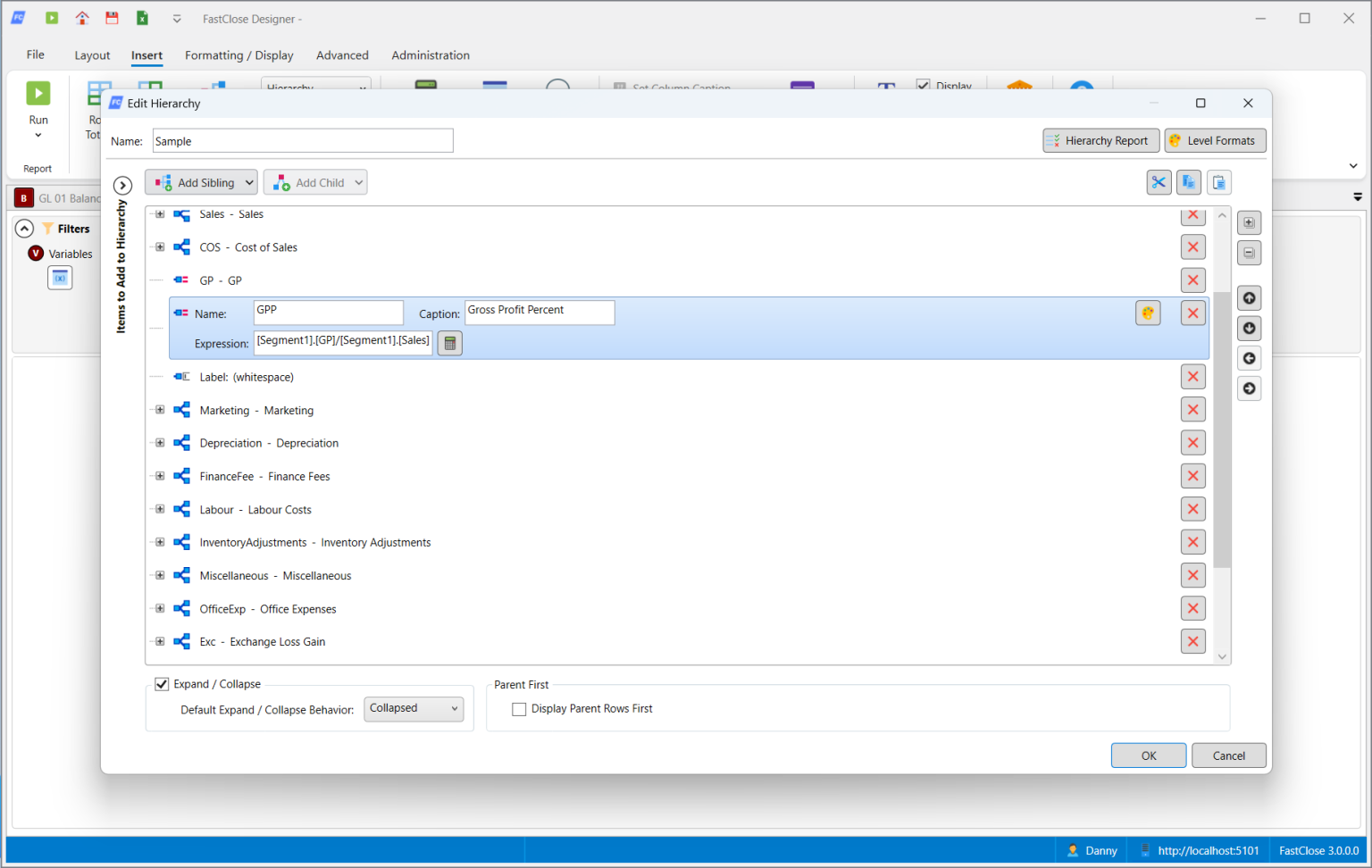Open the Administration ribbon tab
The image size is (1372, 868).
coord(430,55)
